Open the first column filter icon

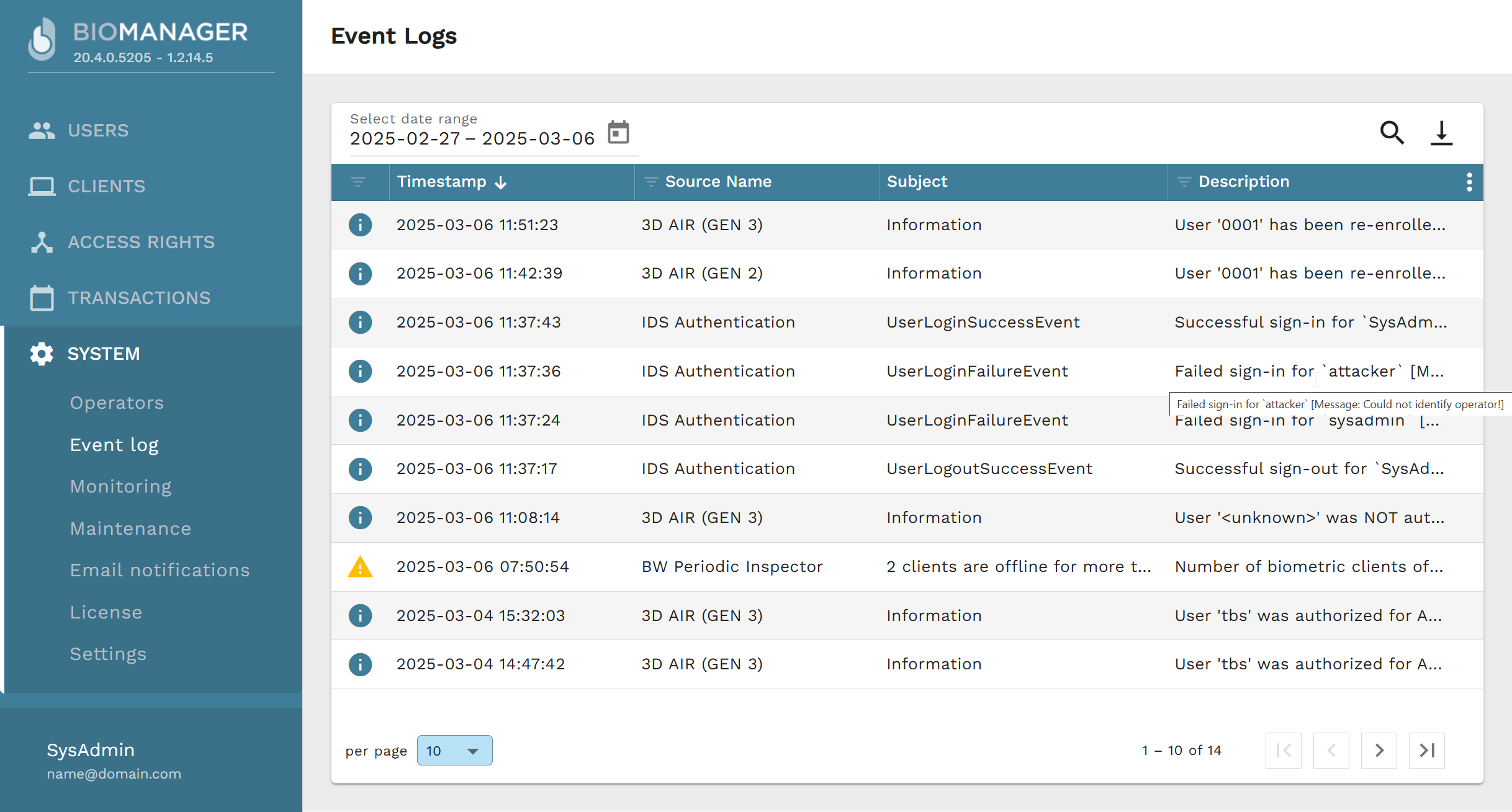[x=358, y=182]
